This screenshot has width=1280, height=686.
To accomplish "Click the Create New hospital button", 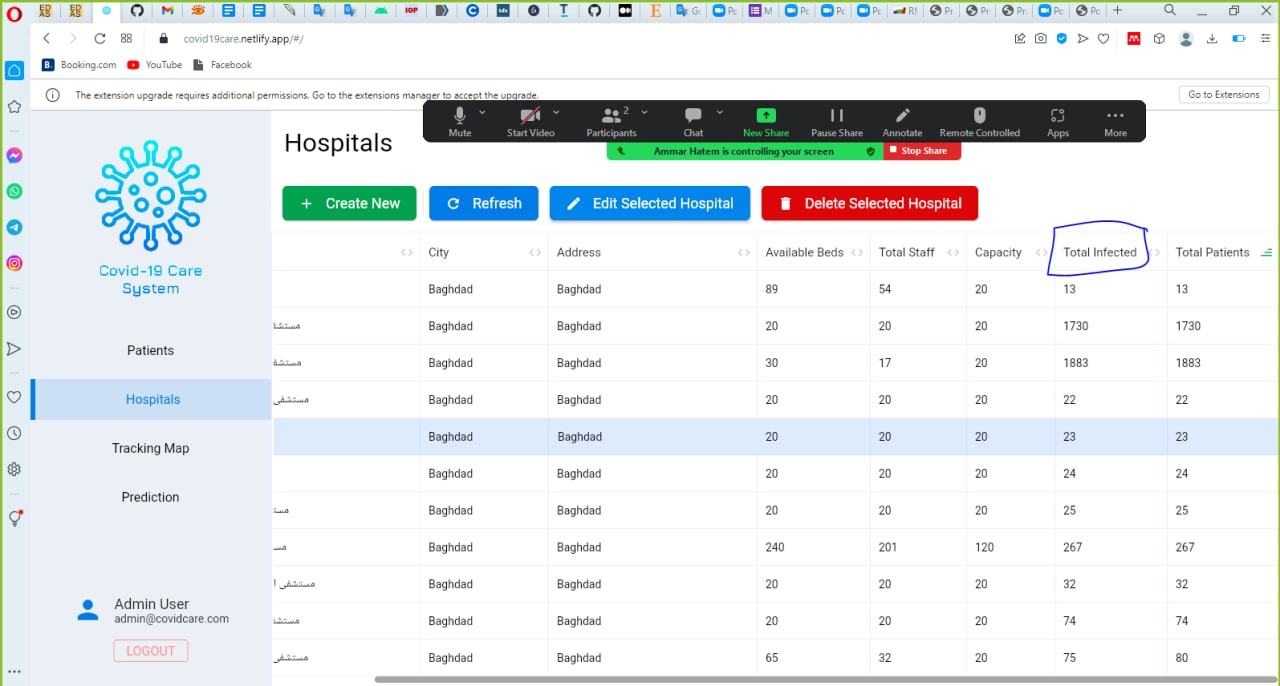I will click(x=350, y=203).
